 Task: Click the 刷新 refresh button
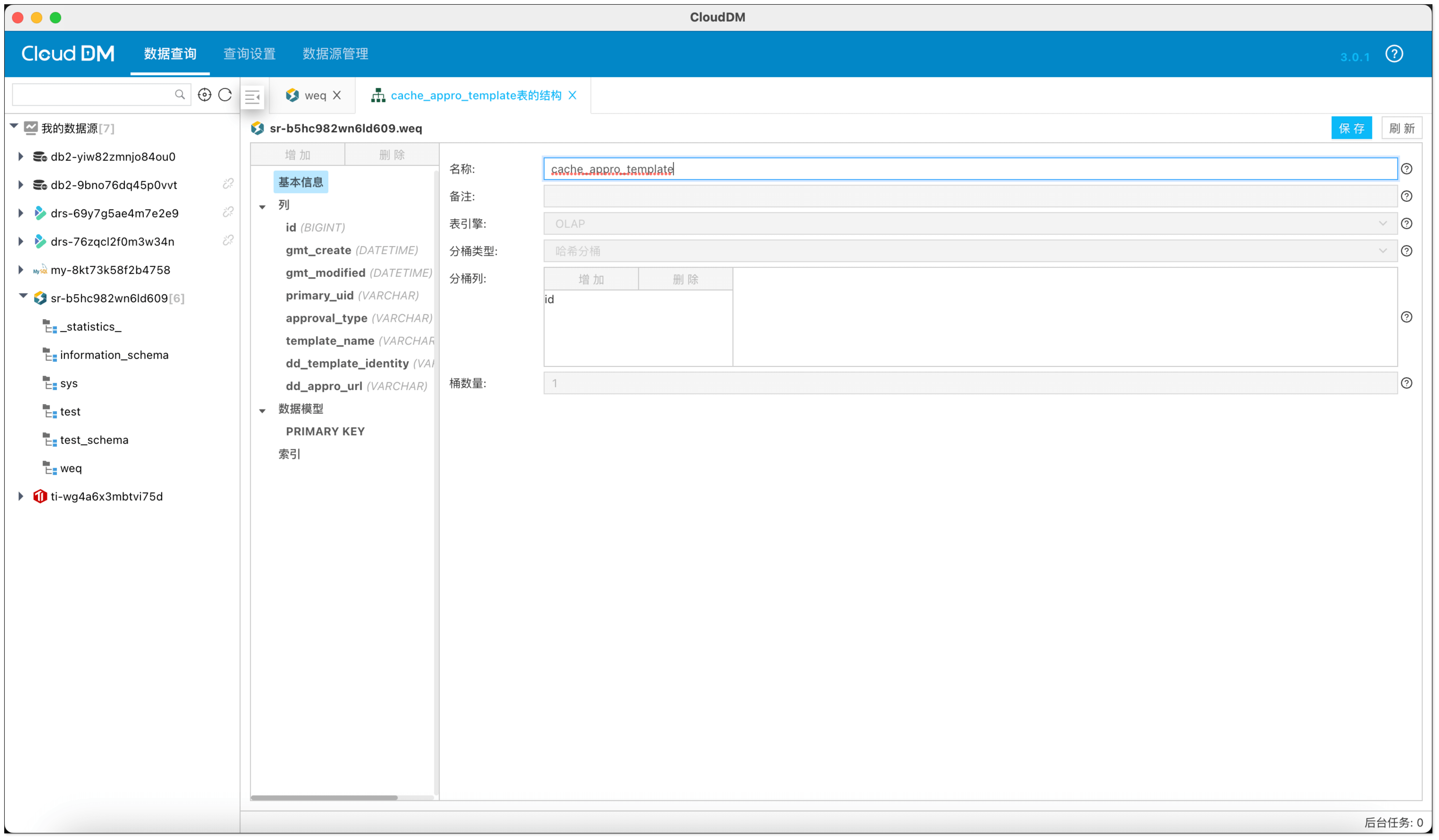pos(1402,128)
